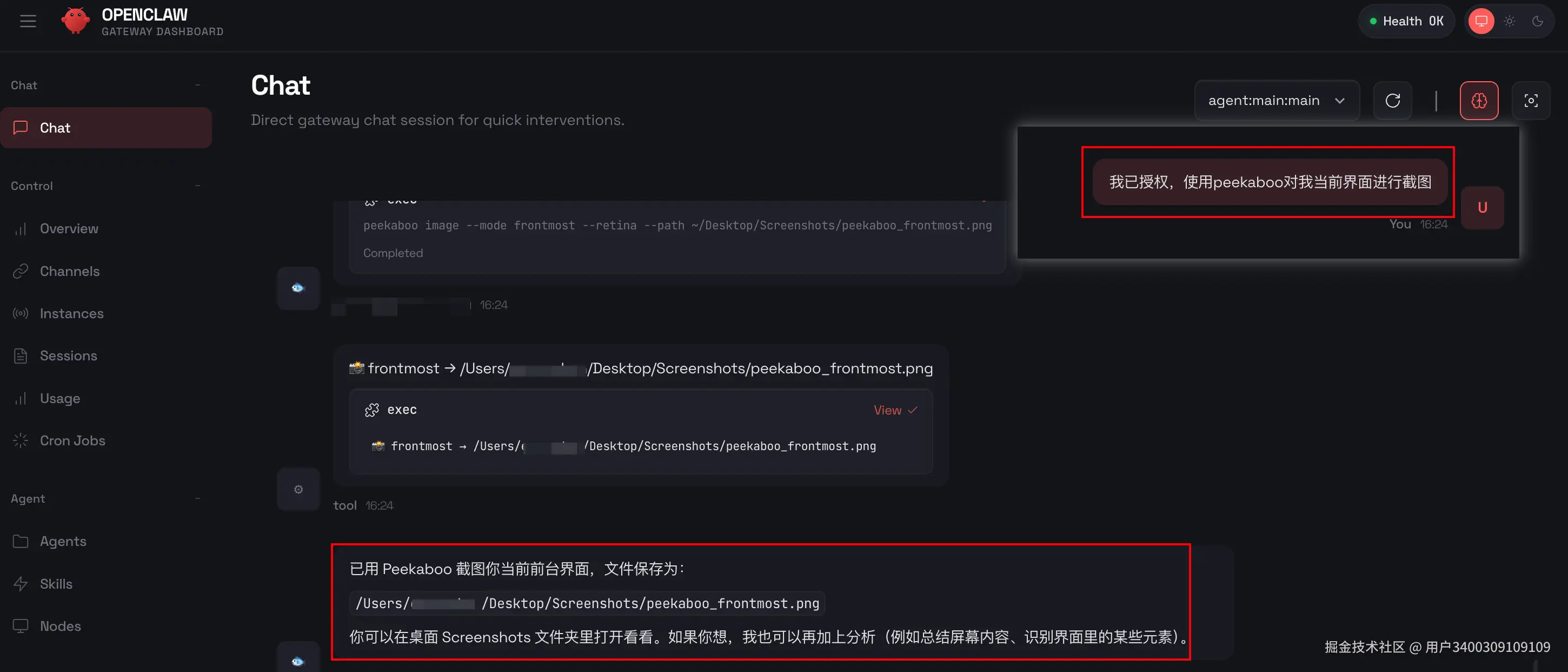Open the Channels page
The height and width of the screenshot is (672, 1568).
69,271
